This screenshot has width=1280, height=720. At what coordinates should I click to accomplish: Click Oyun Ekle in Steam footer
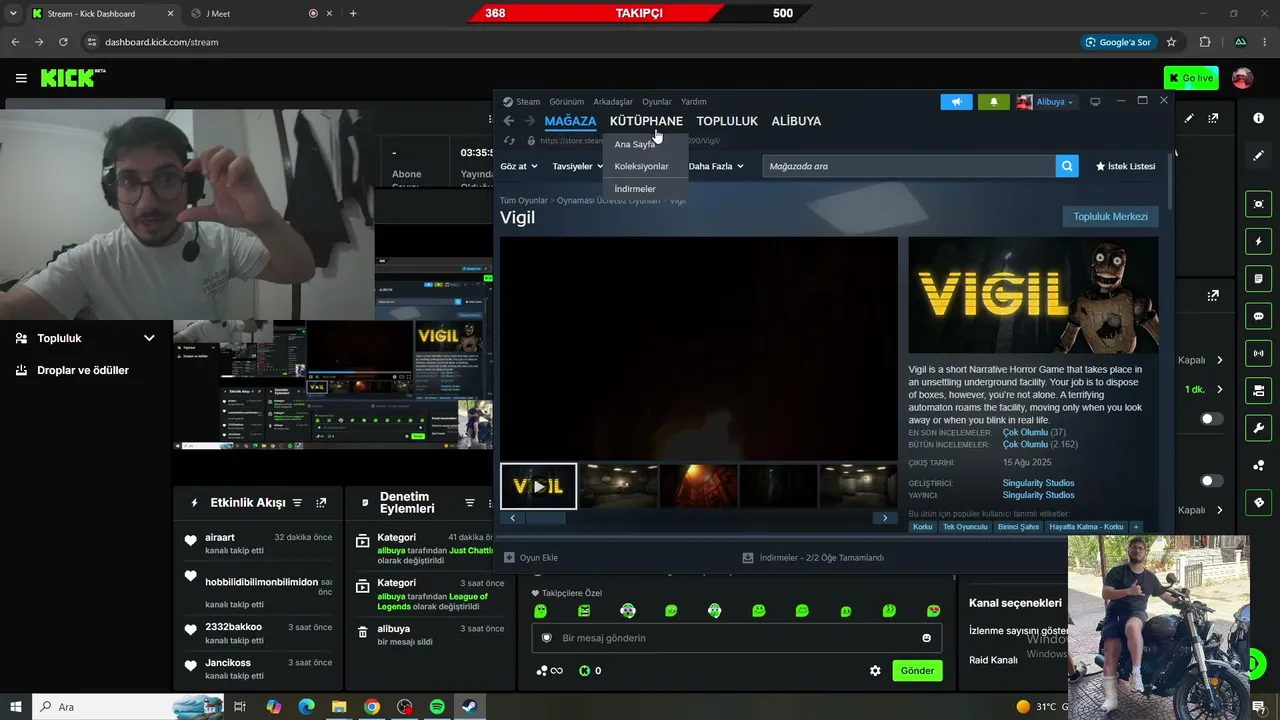[x=531, y=558]
